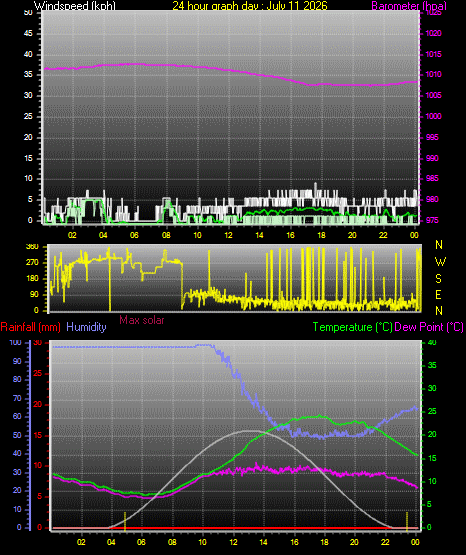Click the green 35 temperature axis value

tap(432, 365)
